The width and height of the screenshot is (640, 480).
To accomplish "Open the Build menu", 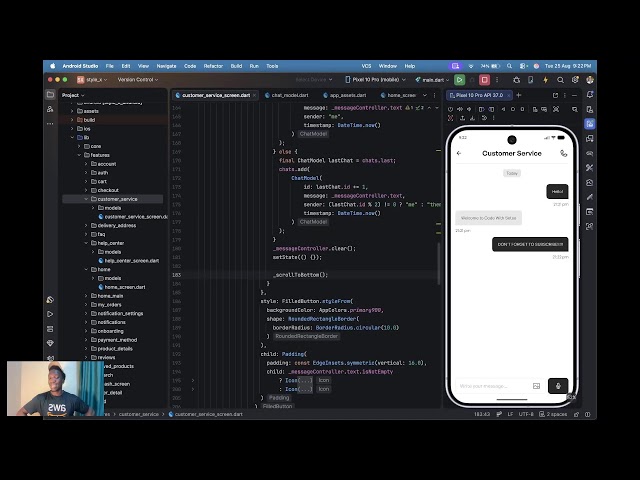I will coord(236,66).
